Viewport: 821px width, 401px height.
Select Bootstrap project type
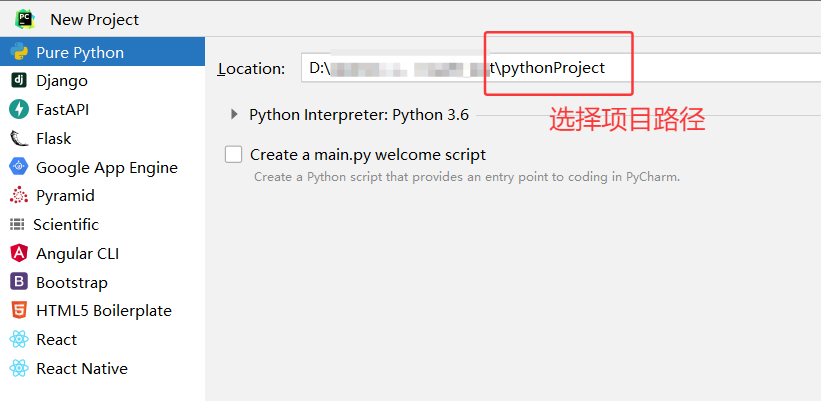click(102, 282)
